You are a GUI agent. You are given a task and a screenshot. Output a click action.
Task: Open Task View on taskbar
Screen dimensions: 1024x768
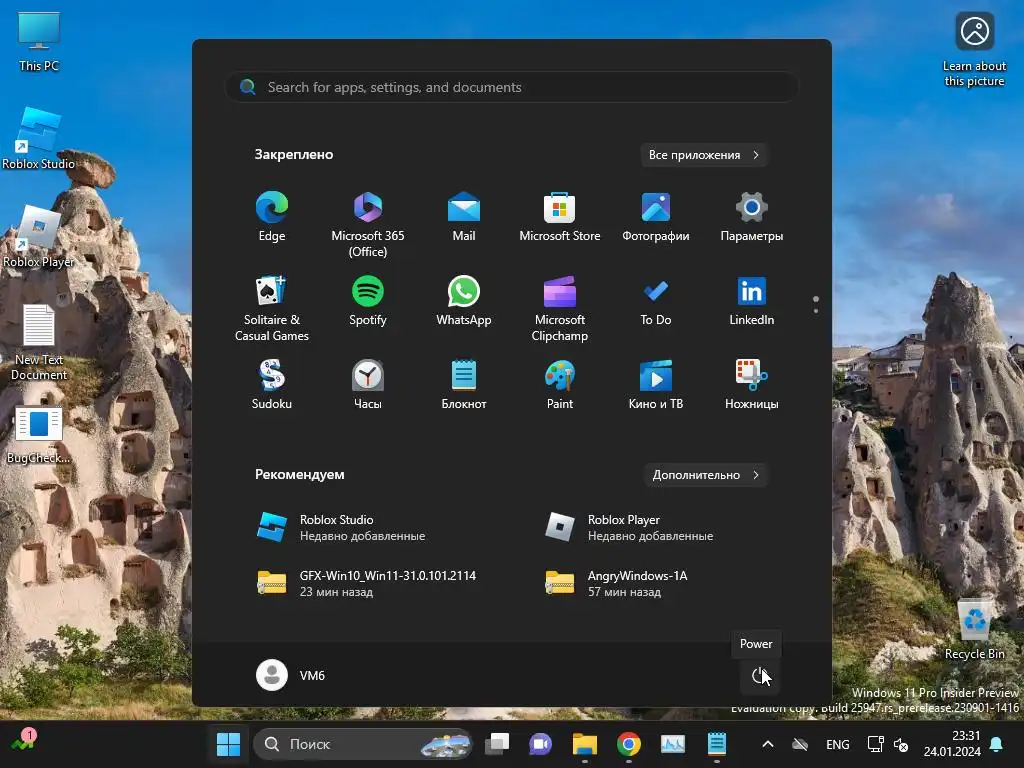tap(497, 744)
